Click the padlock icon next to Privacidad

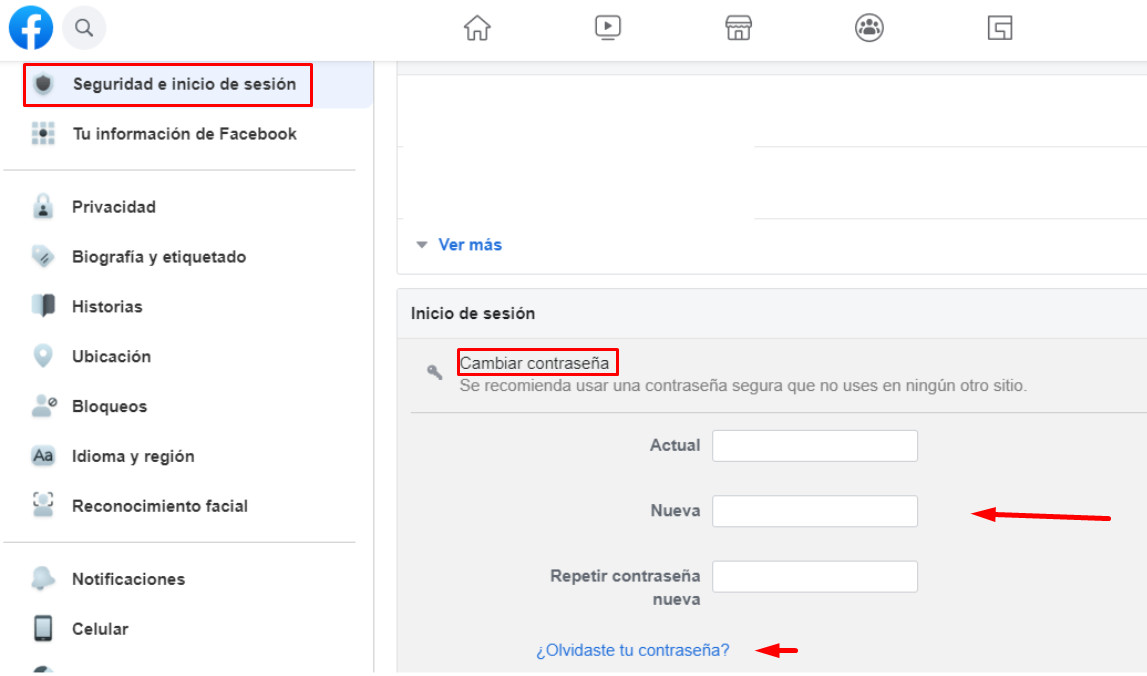42,207
